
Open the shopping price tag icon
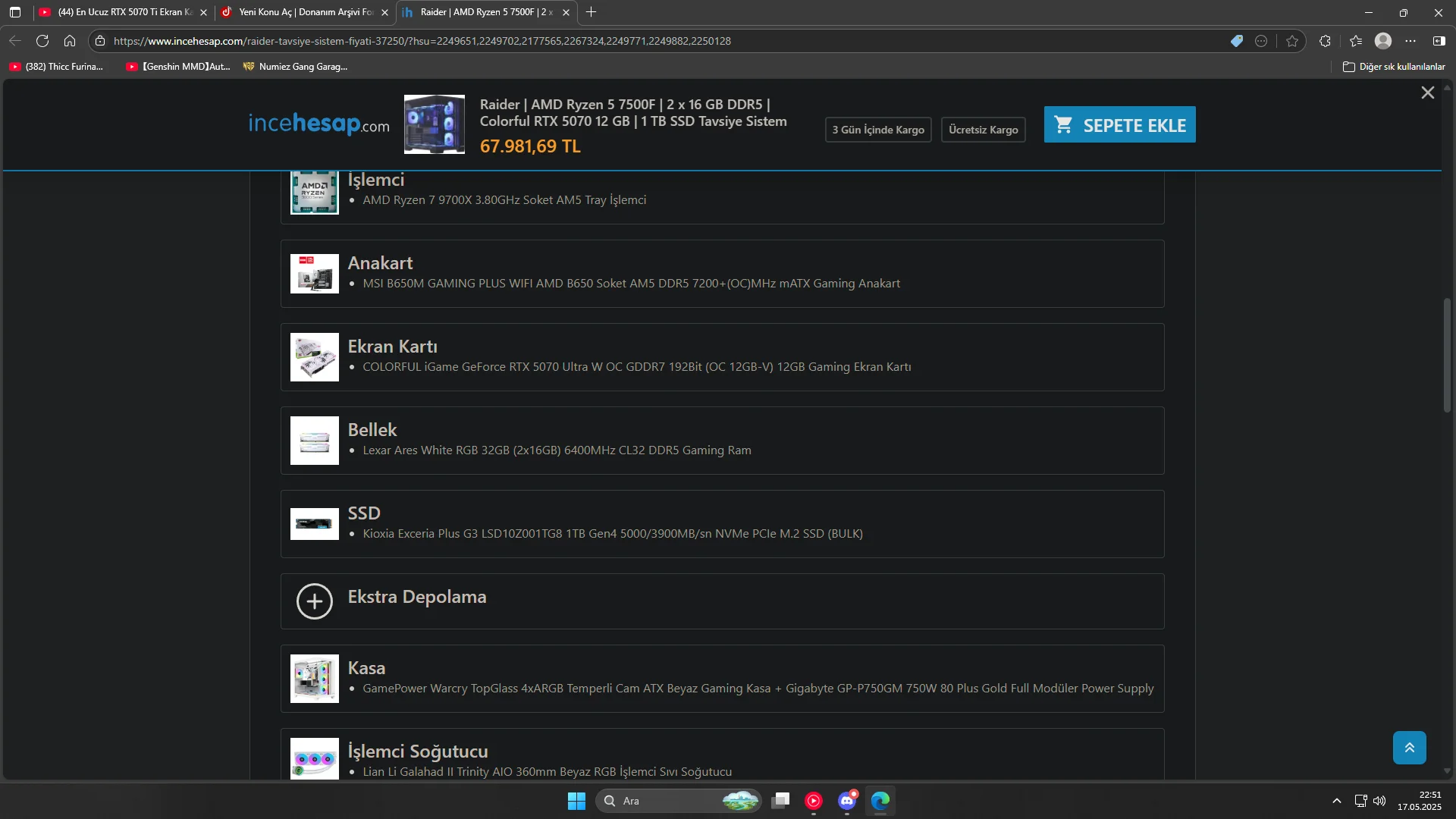point(1236,41)
